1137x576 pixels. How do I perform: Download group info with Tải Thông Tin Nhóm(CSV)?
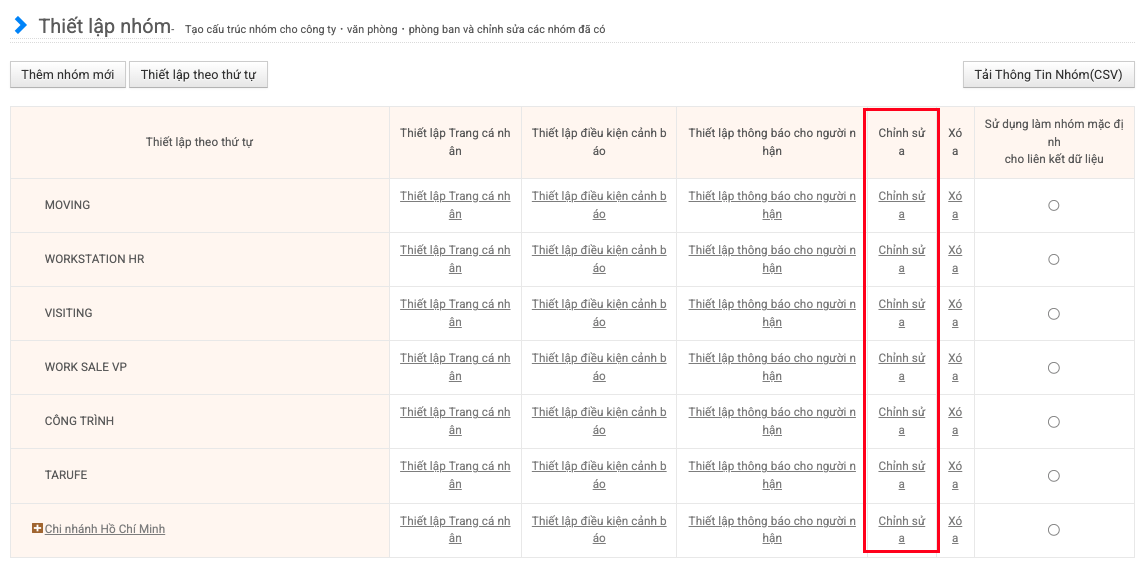(1048, 75)
